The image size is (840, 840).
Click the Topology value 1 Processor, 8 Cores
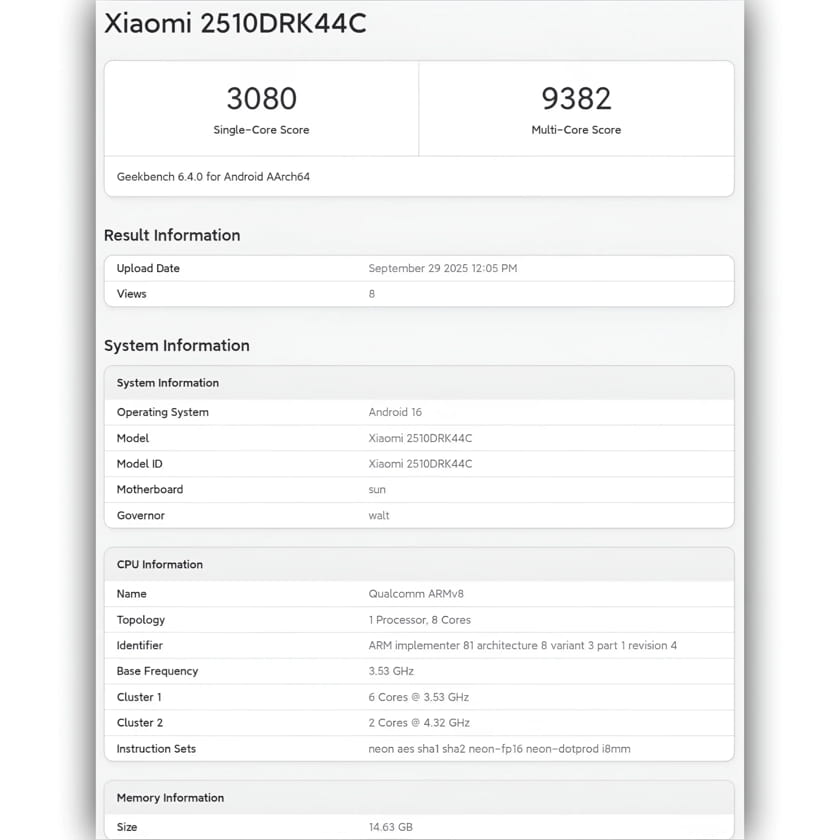point(419,620)
